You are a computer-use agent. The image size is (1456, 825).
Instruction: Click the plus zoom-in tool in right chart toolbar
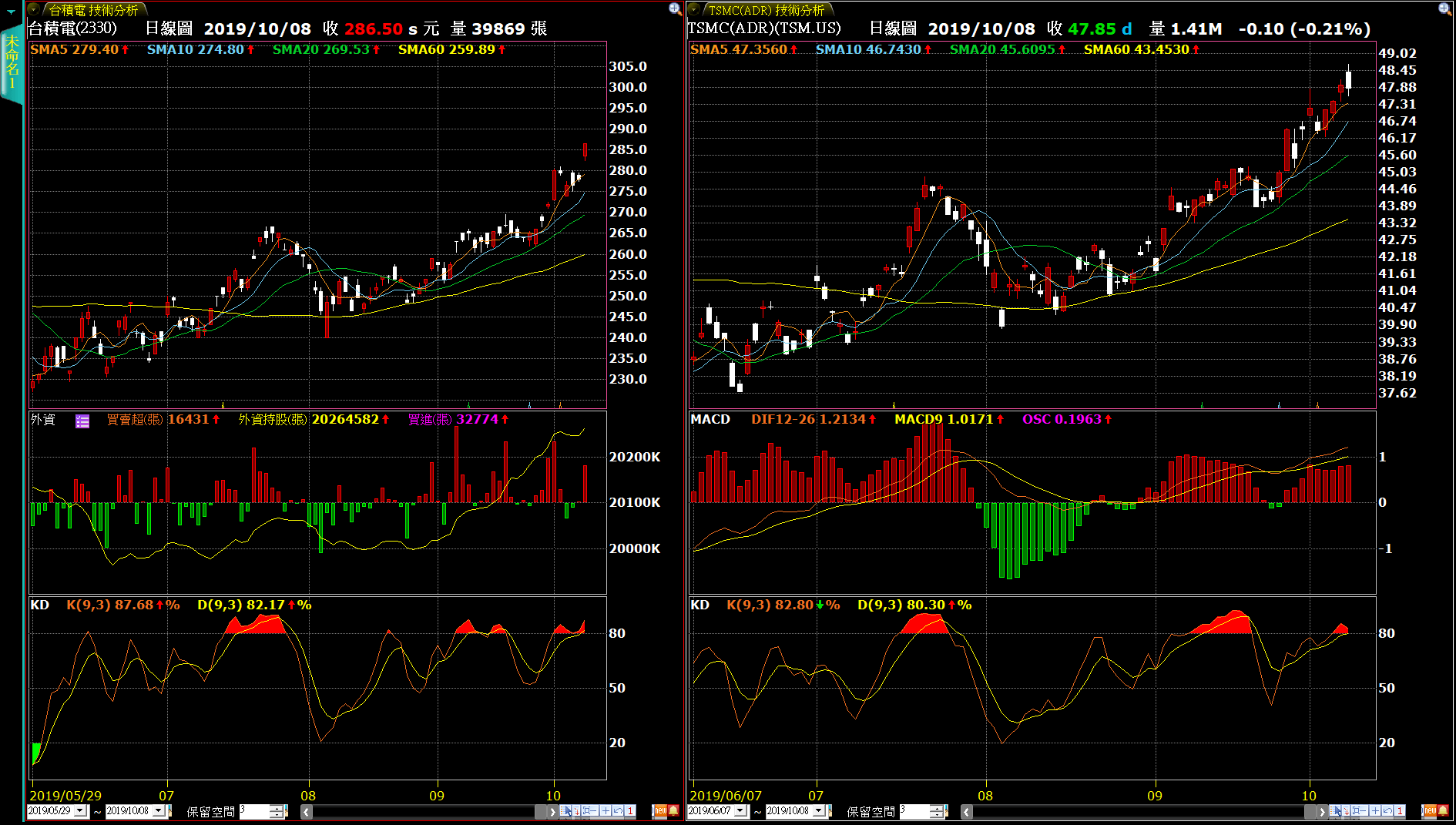click(1375, 811)
